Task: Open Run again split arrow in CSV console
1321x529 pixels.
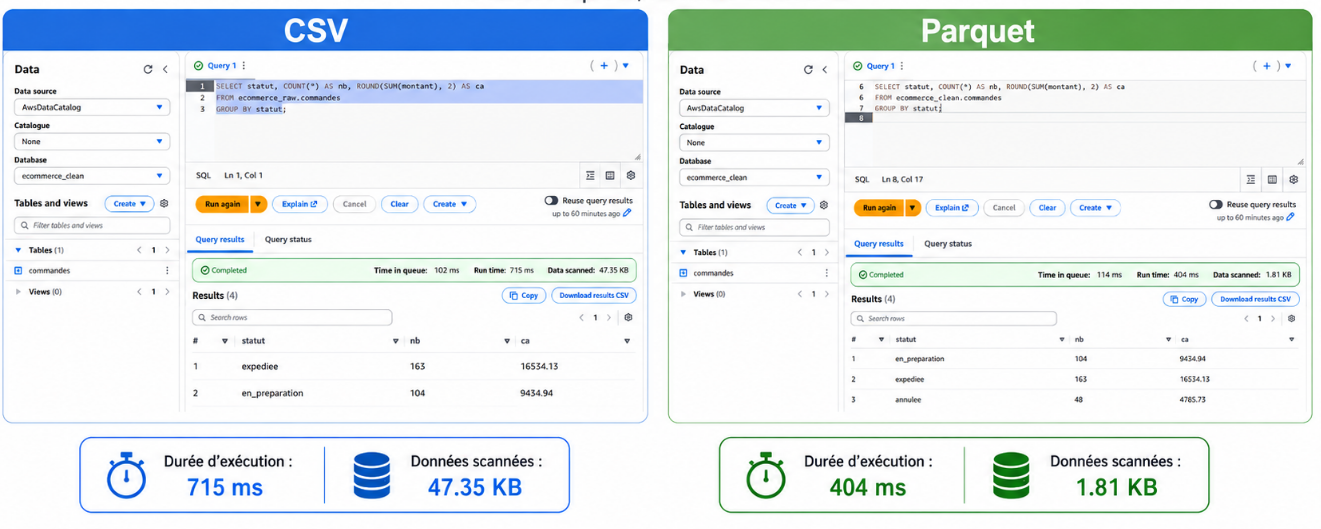Action: [258, 204]
